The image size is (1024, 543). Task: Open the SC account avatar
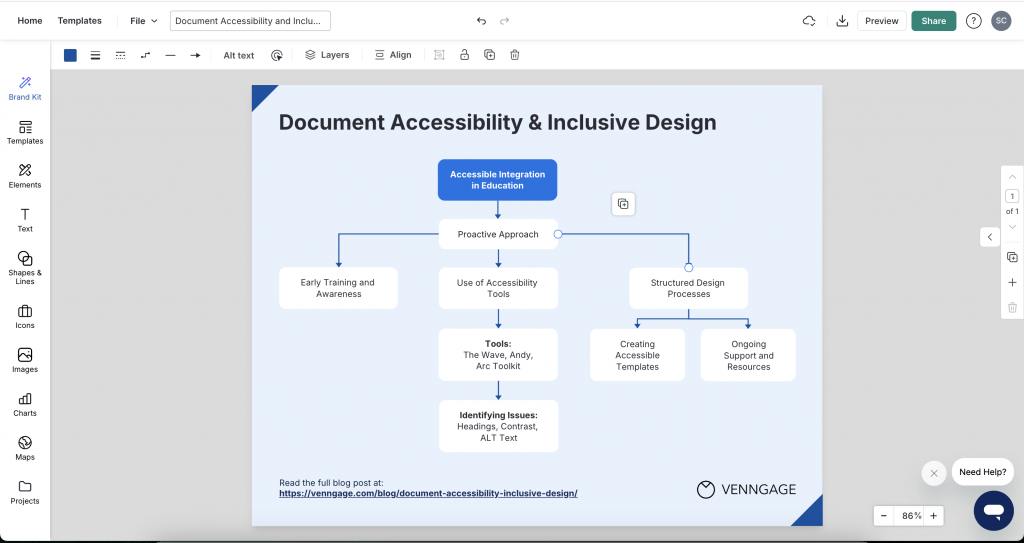pos(1000,21)
